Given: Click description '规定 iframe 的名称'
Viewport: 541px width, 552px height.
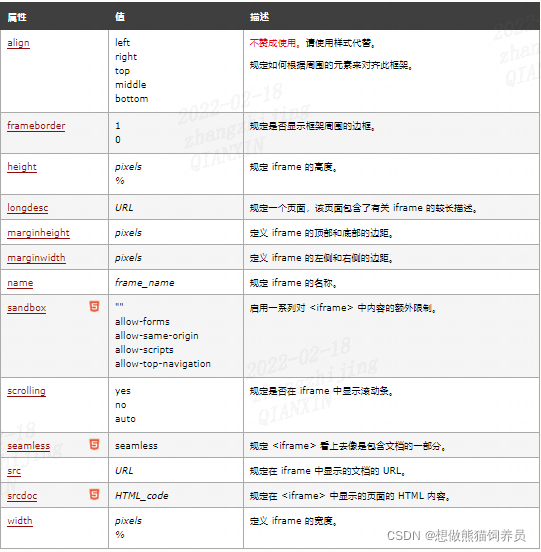Looking at the screenshot, I should [293, 283].
